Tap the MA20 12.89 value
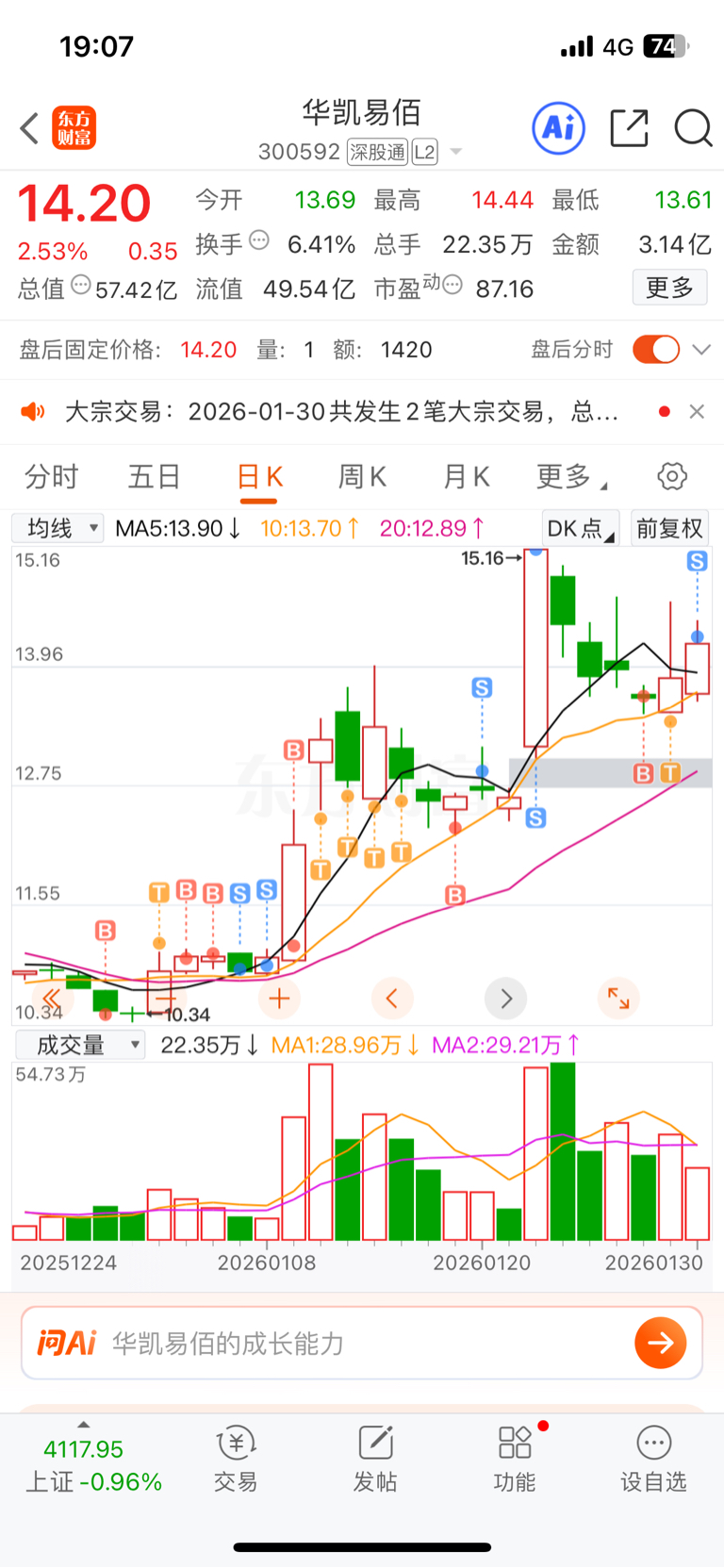The image size is (724, 1568). click(x=432, y=528)
